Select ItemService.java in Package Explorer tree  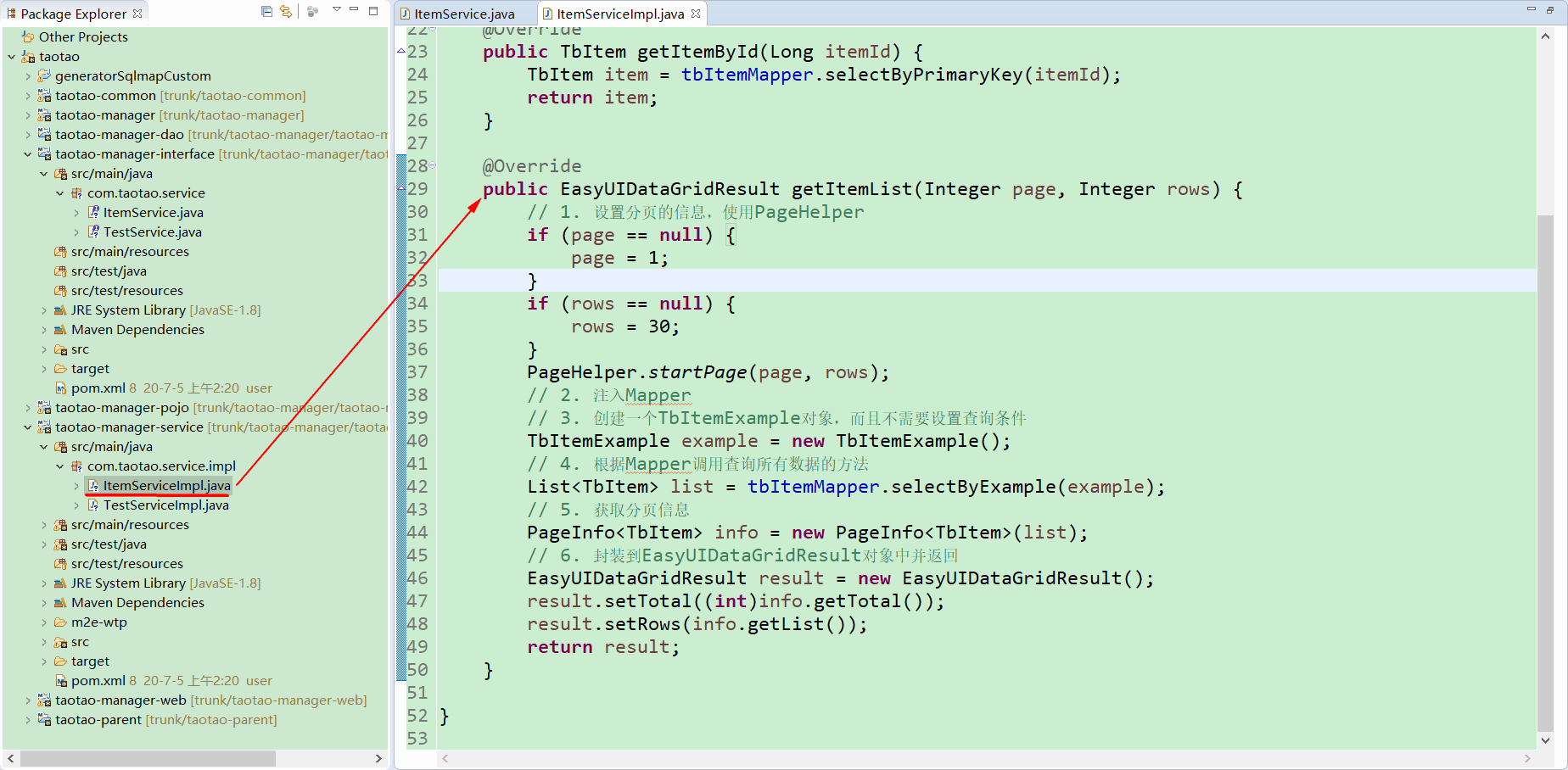(153, 212)
